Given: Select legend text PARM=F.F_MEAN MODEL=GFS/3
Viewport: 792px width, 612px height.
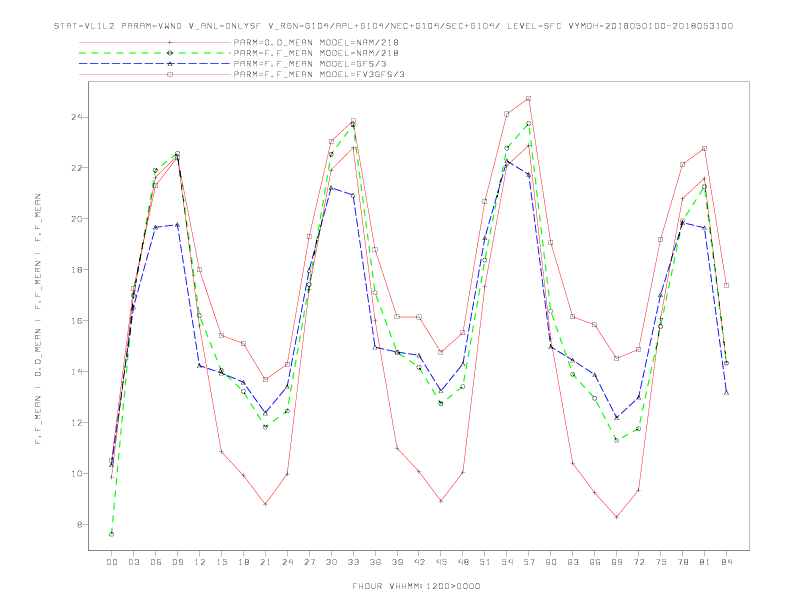Looking at the screenshot, I should [310, 64].
